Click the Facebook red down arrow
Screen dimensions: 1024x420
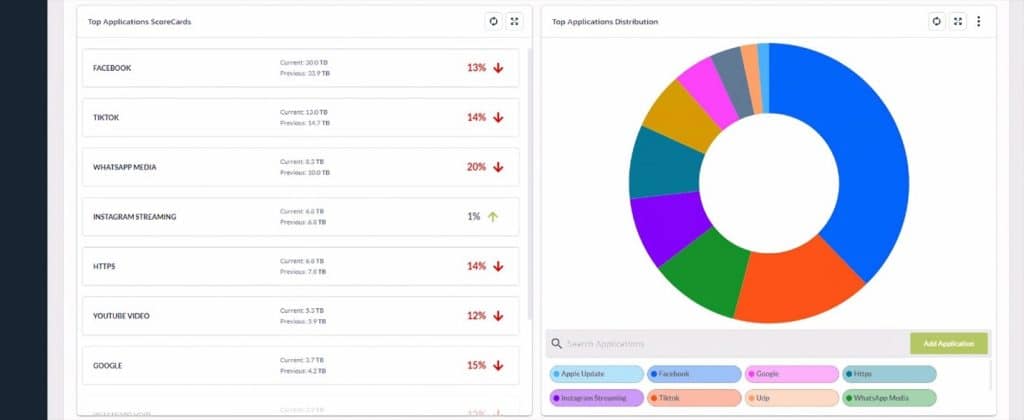click(498, 68)
